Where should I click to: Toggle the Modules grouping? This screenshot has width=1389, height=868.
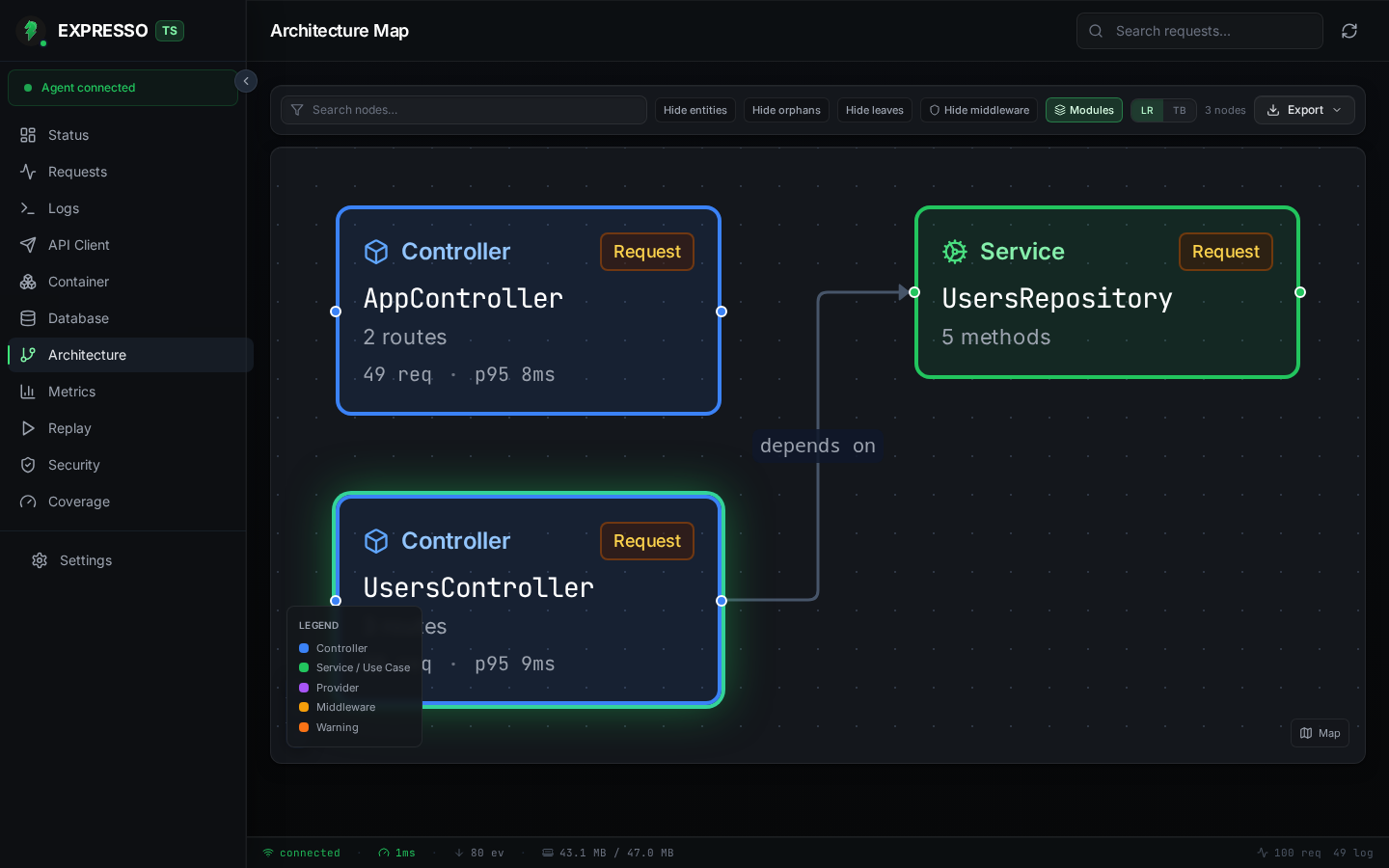1084,110
